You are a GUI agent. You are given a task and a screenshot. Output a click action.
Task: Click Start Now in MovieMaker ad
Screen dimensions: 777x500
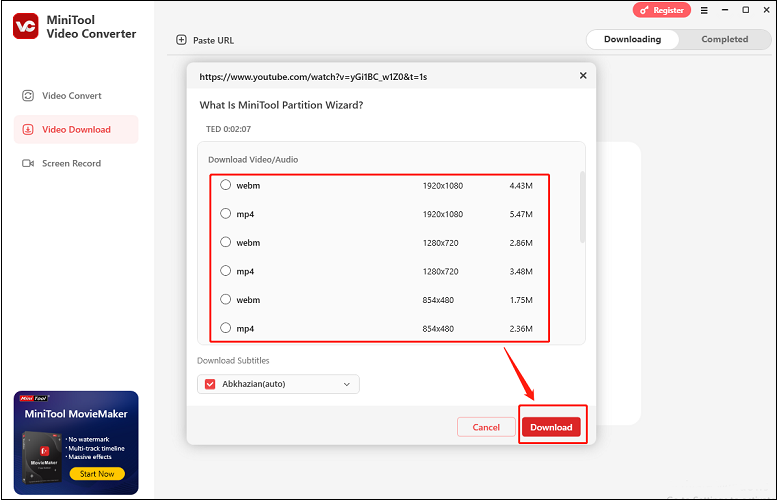click(97, 474)
